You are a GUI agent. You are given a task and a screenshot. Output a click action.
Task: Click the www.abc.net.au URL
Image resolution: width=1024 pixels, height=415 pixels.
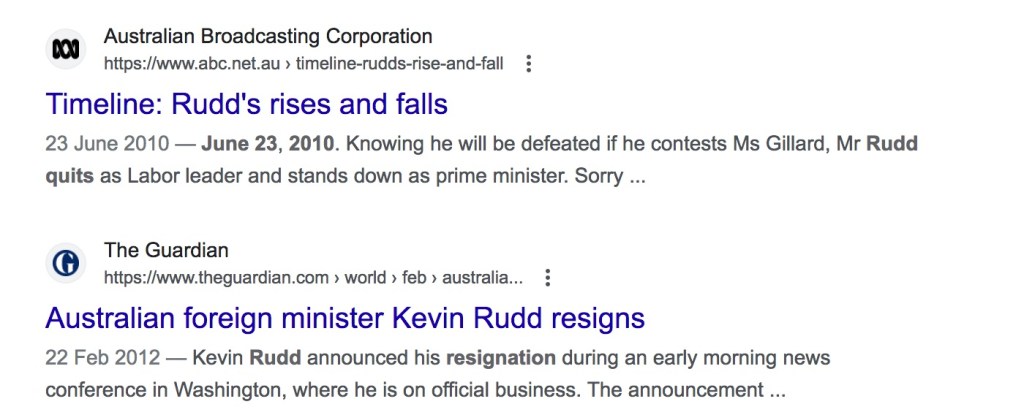click(x=193, y=64)
